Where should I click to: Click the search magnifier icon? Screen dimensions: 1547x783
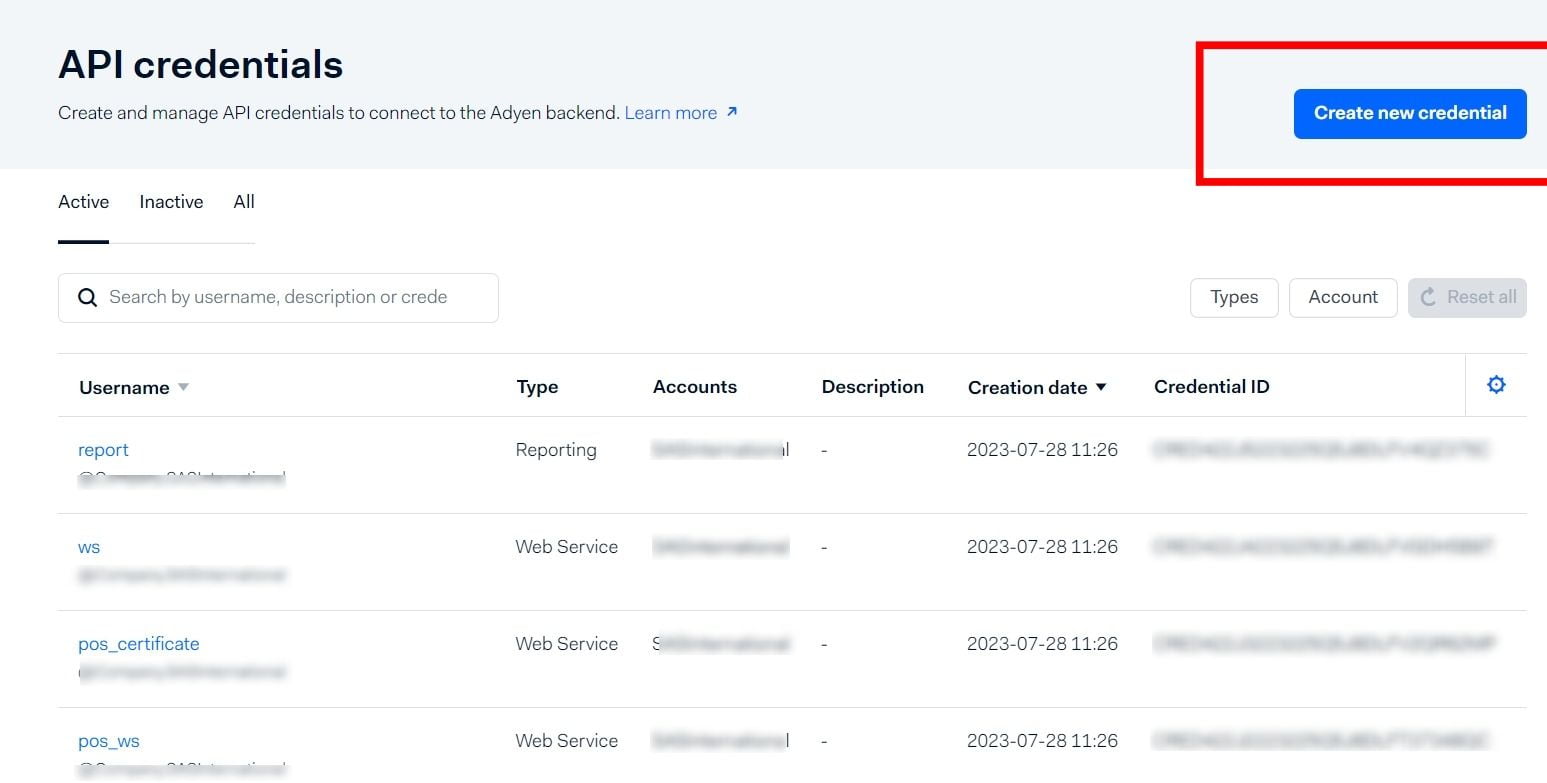(87, 297)
